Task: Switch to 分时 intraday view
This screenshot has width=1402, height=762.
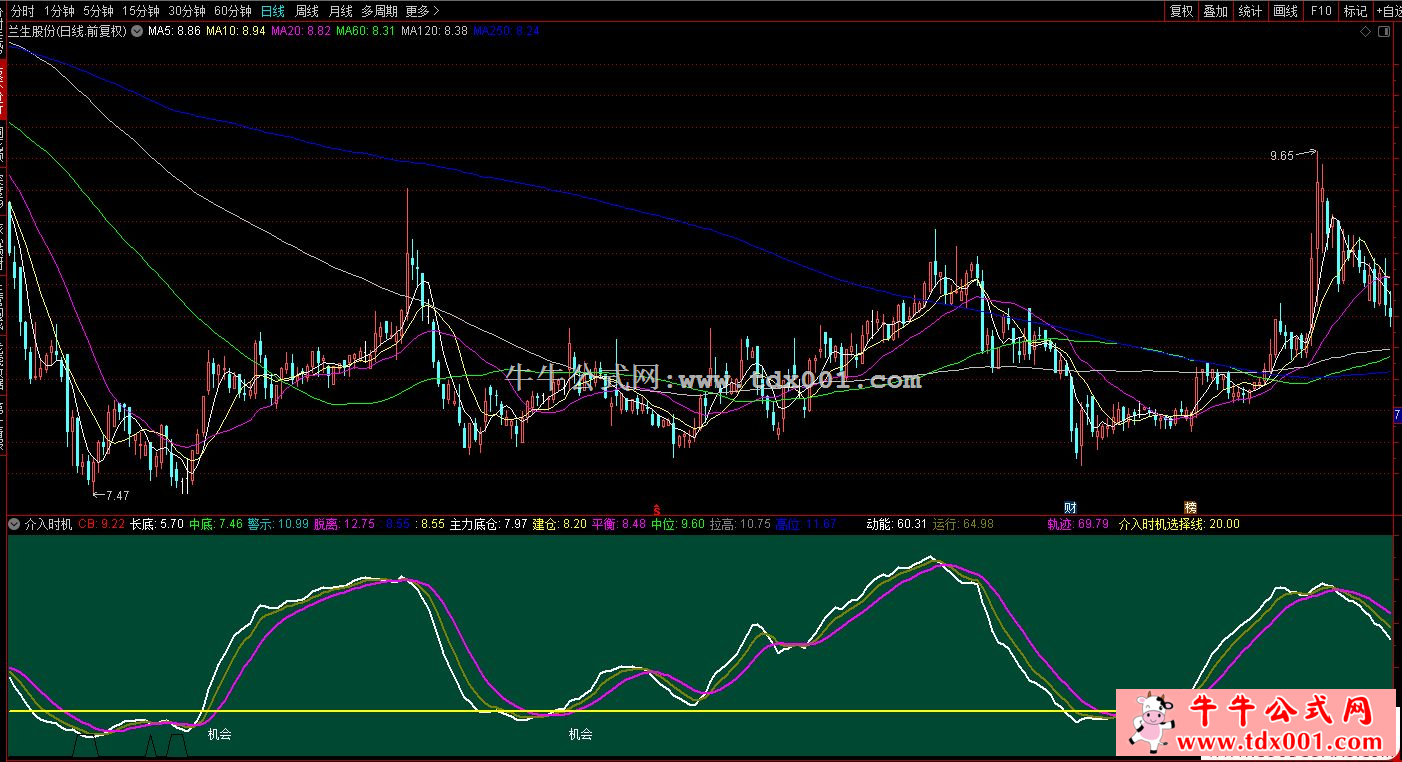Action: (22, 11)
